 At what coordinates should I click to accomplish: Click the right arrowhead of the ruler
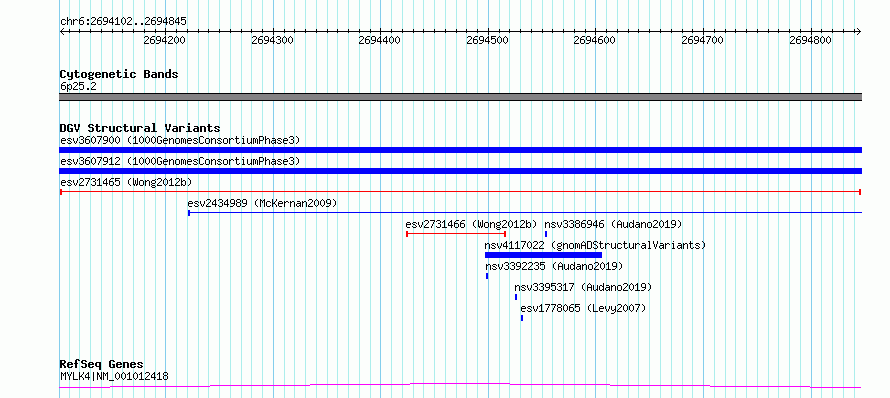tap(859, 32)
